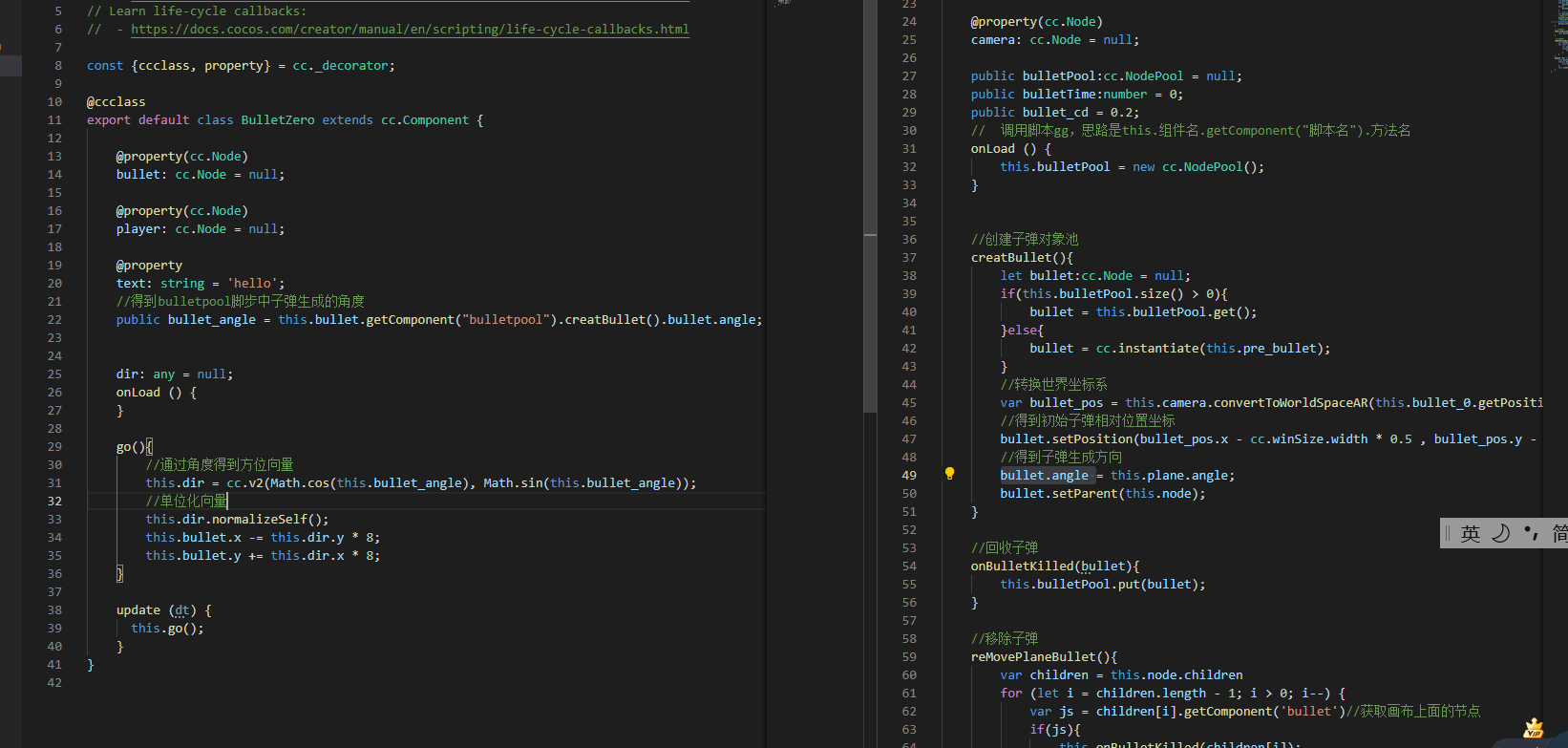Click line number 59 in the right editor
The height and width of the screenshot is (748, 1568).
tap(909, 657)
